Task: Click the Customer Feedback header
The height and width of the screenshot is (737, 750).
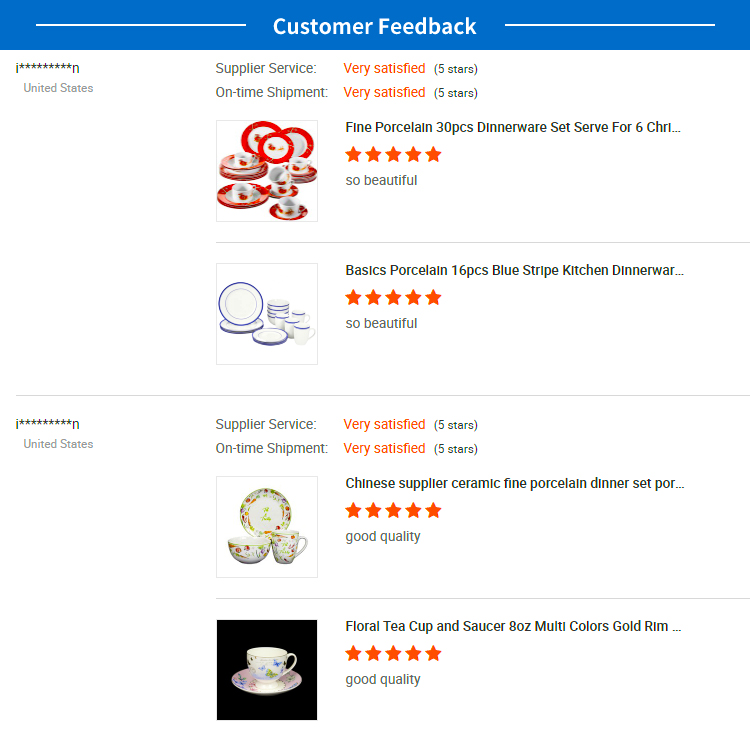Action: [375, 26]
